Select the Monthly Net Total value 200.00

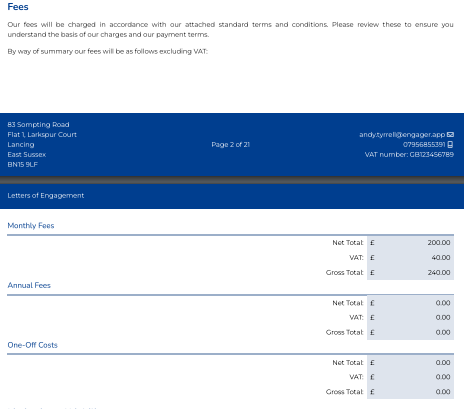[x=439, y=243]
